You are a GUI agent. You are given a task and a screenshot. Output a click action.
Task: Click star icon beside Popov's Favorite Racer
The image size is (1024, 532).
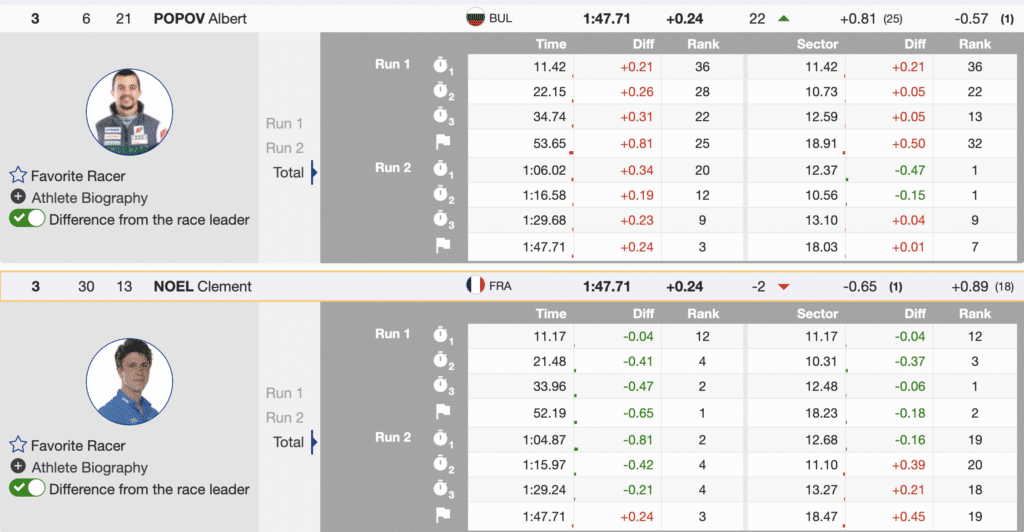click(x=18, y=175)
